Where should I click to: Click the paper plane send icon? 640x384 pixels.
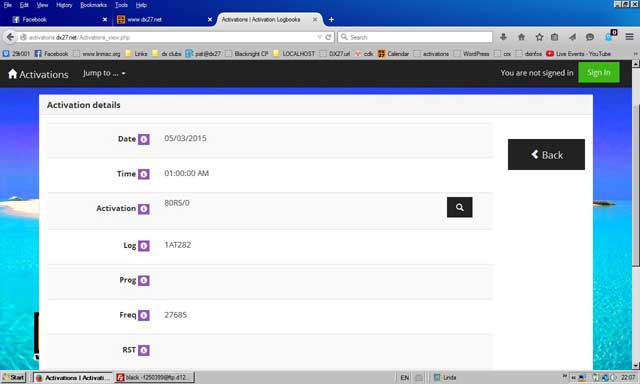pos(572,37)
